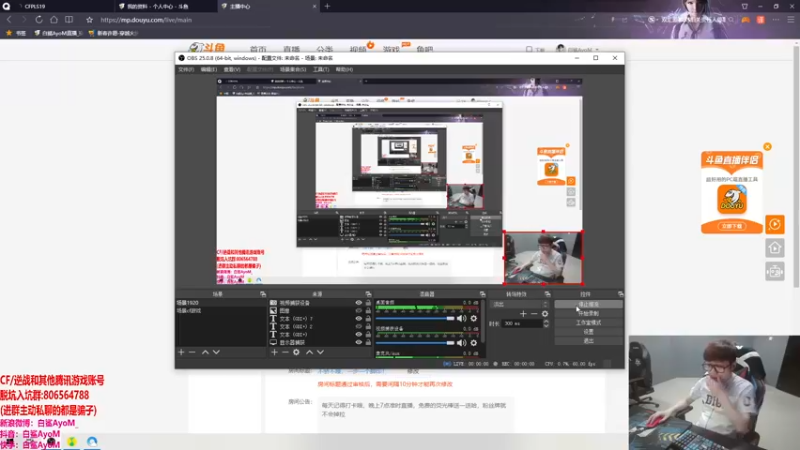Click the 停止推流 stop streaming button
This screenshot has height=450, width=800.
(x=588, y=304)
